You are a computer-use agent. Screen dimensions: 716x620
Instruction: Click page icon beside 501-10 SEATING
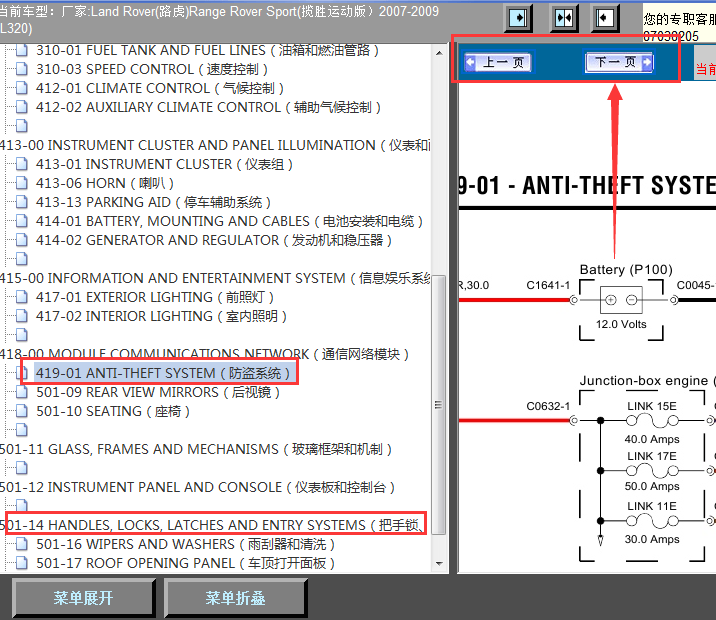(x=21, y=411)
